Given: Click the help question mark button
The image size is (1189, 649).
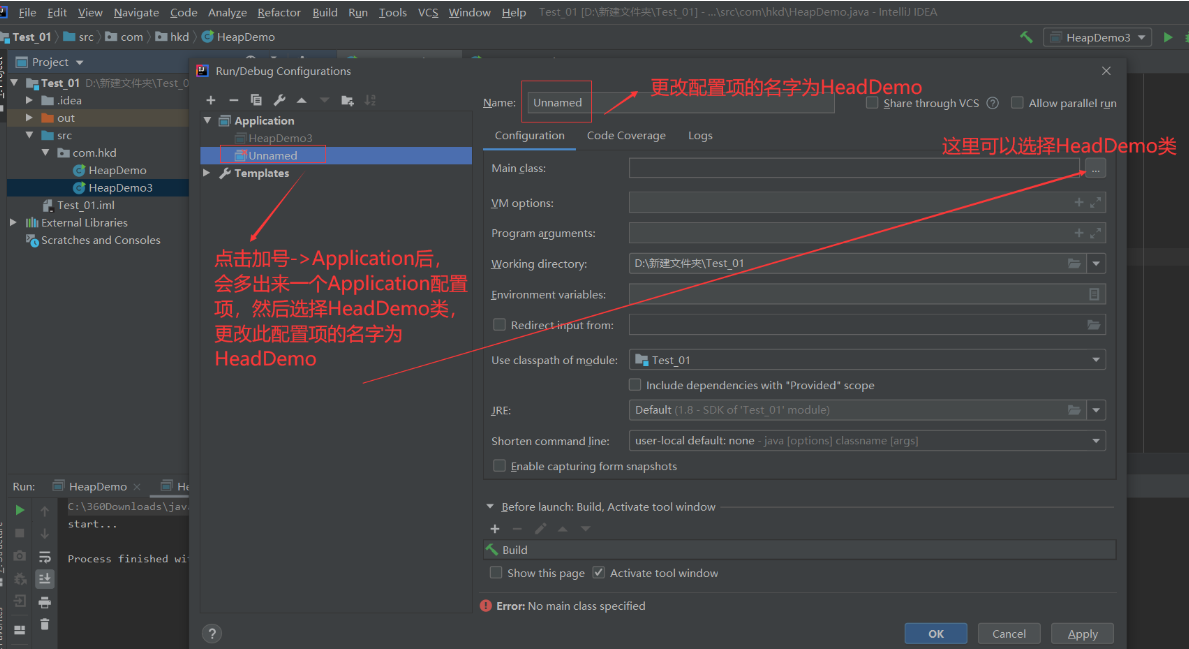Looking at the screenshot, I should coord(212,633).
